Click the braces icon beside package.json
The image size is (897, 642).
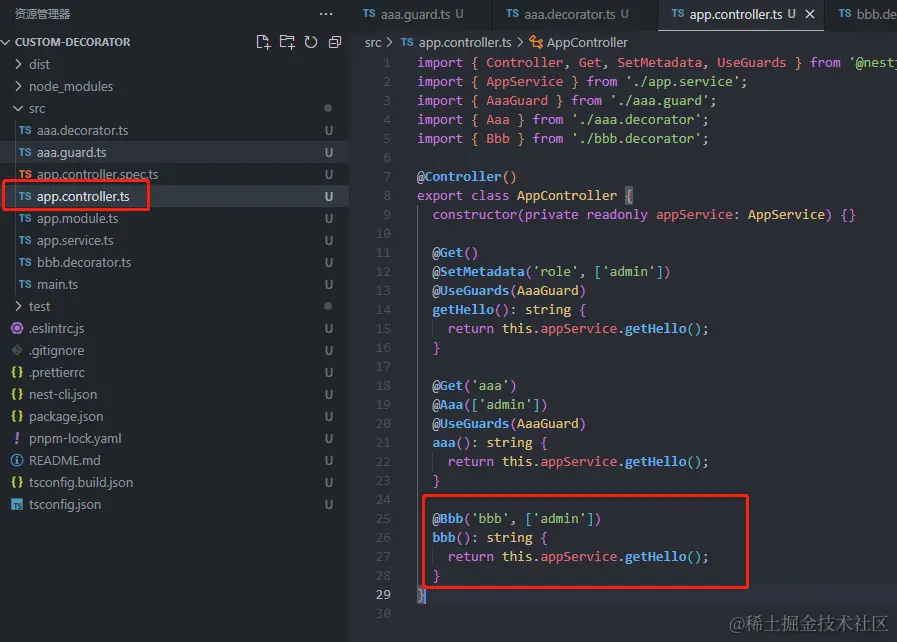pos(17,417)
